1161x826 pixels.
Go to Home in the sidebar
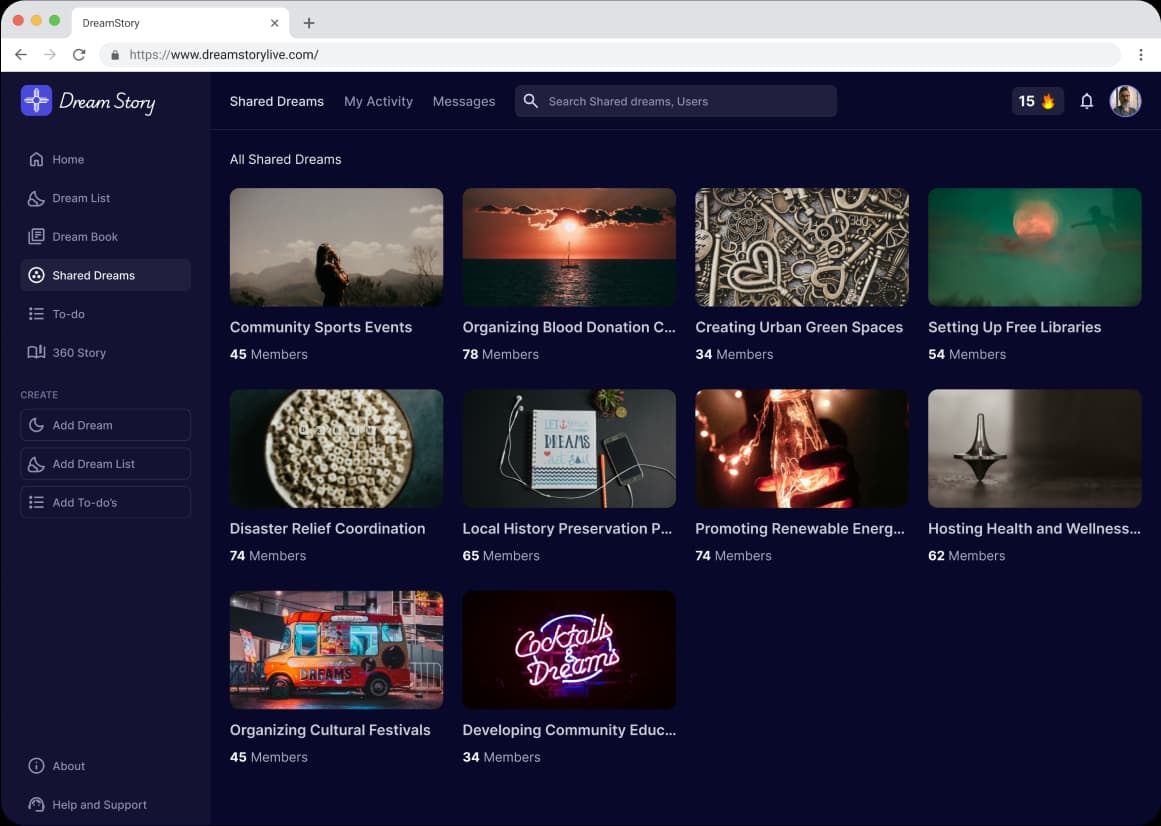(105, 159)
